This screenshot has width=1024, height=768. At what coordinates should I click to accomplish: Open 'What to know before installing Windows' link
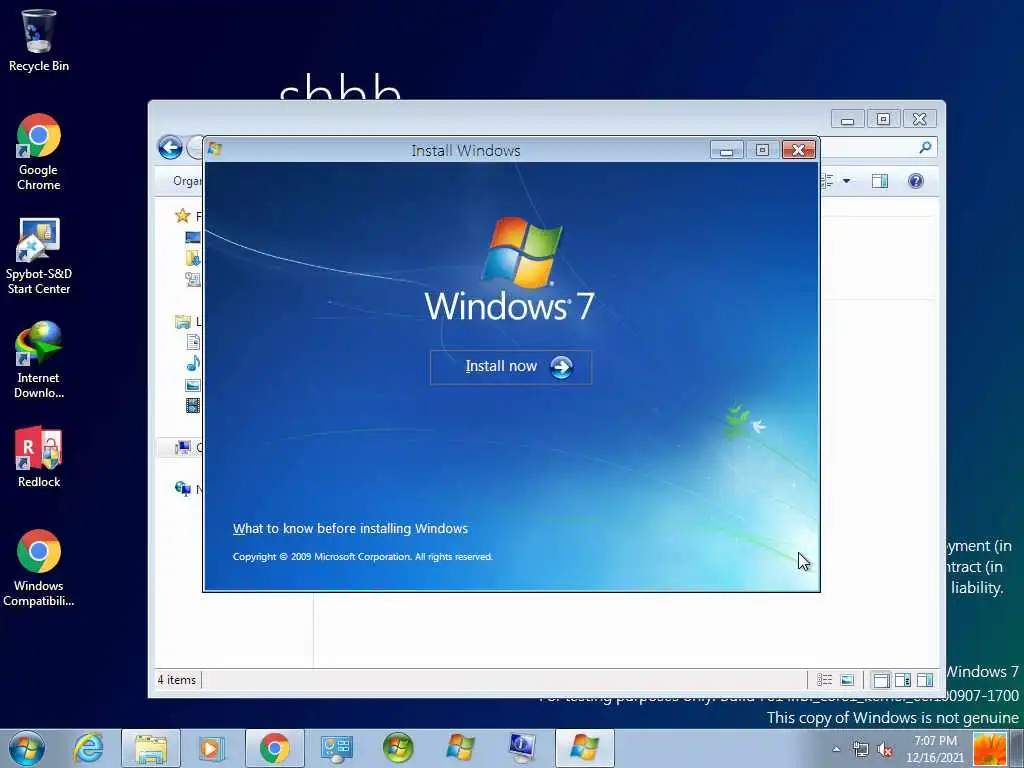pos(350,528)
